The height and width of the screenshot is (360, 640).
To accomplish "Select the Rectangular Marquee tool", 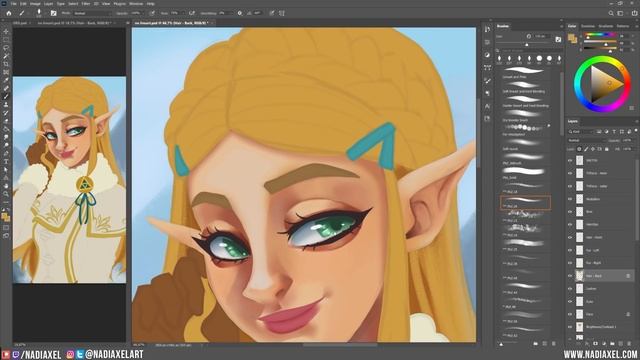I will (6, 40).
